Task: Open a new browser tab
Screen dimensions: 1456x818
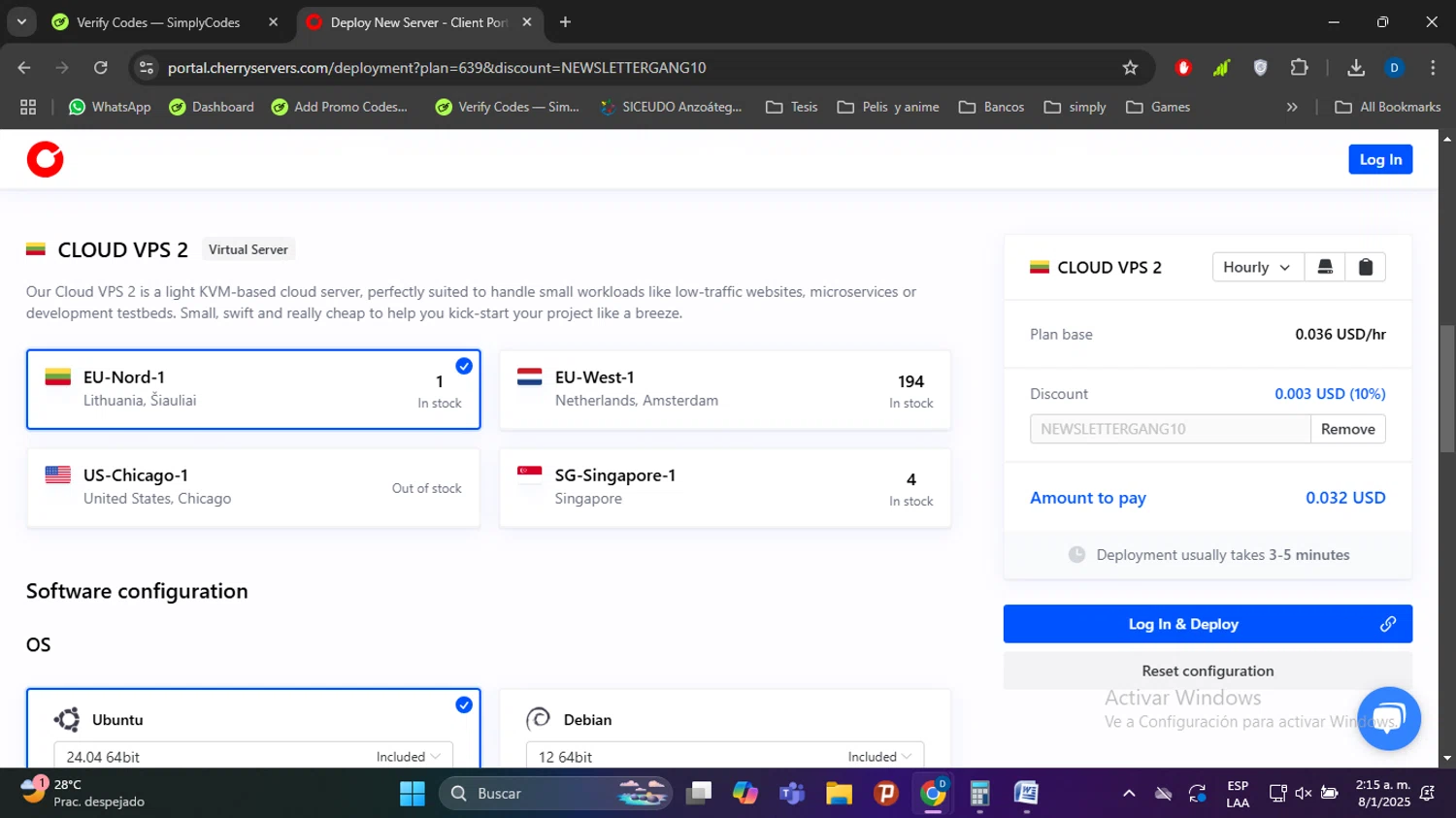Action: coord(565,22)
